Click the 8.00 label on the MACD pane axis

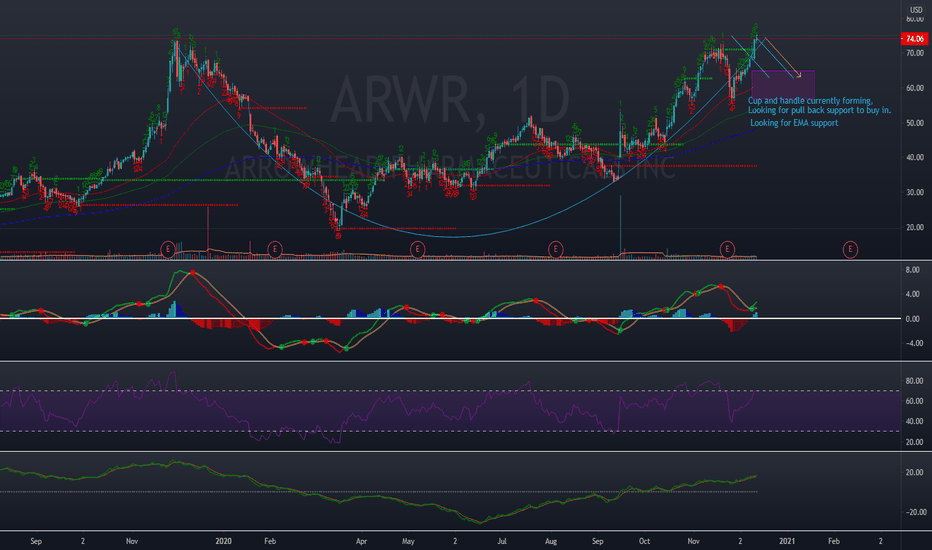(912, 270)
